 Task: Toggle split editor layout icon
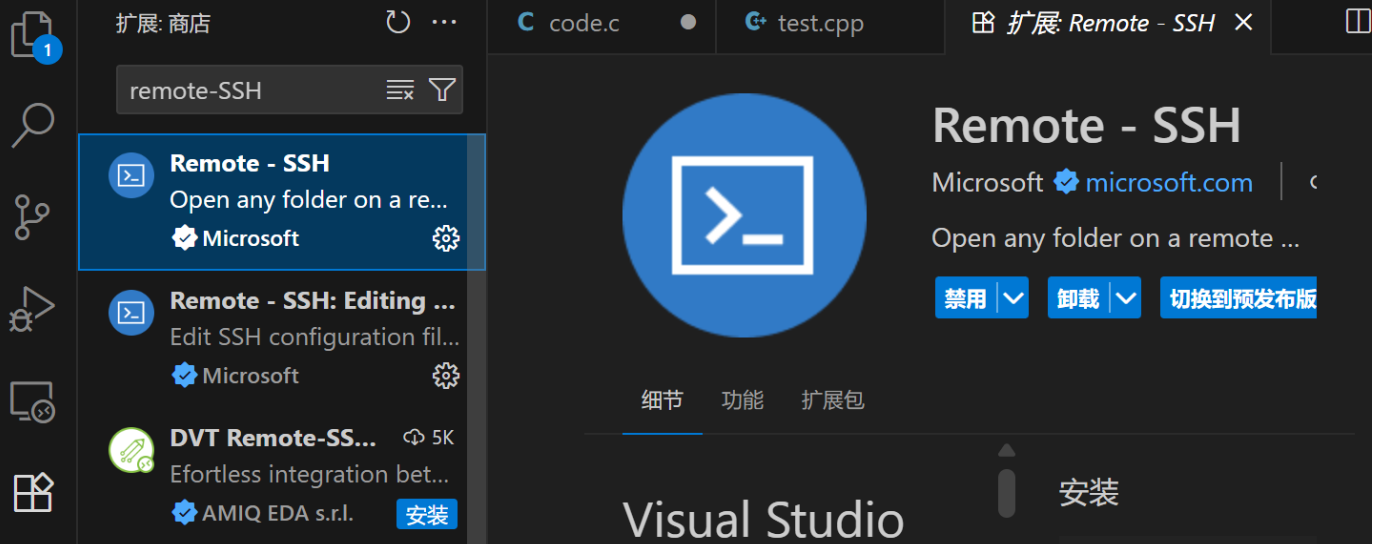point(1358,22)
